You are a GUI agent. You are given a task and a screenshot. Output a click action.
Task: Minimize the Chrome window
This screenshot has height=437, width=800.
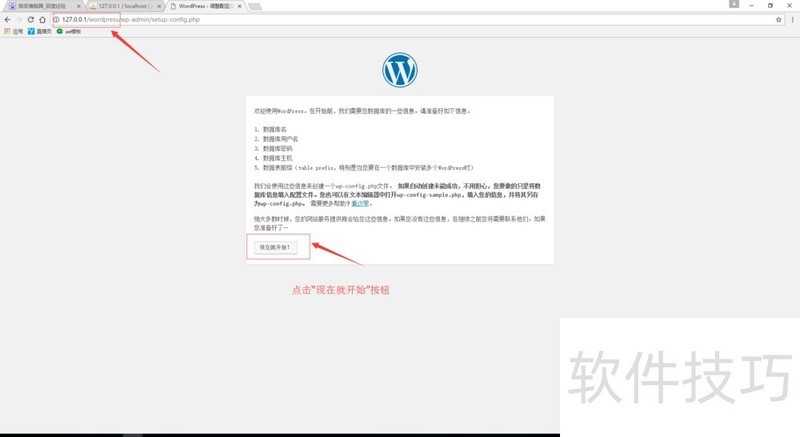[752, 5]
